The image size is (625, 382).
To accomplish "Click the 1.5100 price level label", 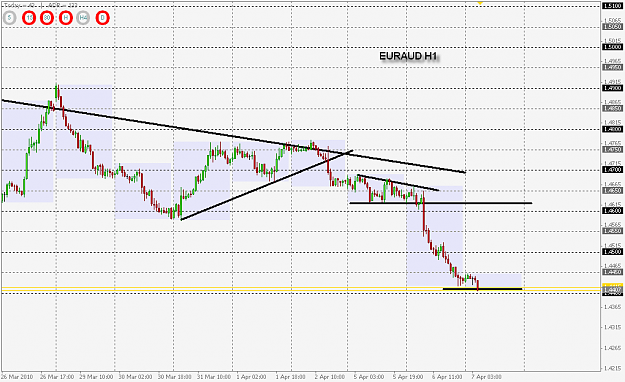I will pyautogui.click(x=612, y=6).
